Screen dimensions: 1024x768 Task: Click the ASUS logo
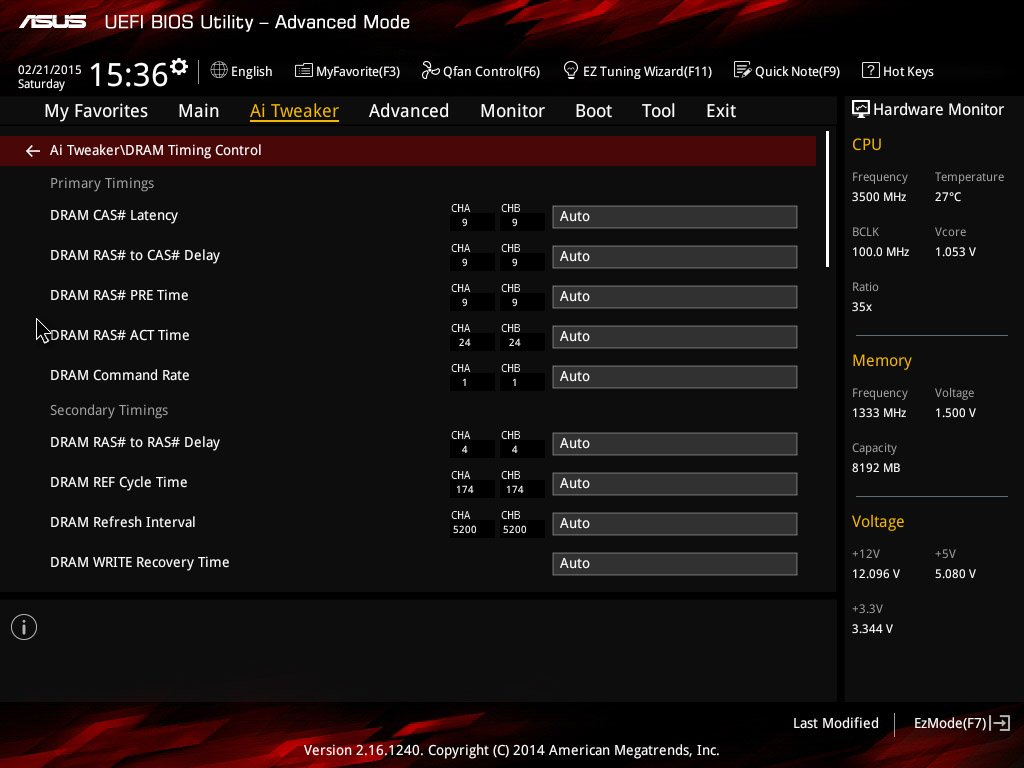[52, 22]
